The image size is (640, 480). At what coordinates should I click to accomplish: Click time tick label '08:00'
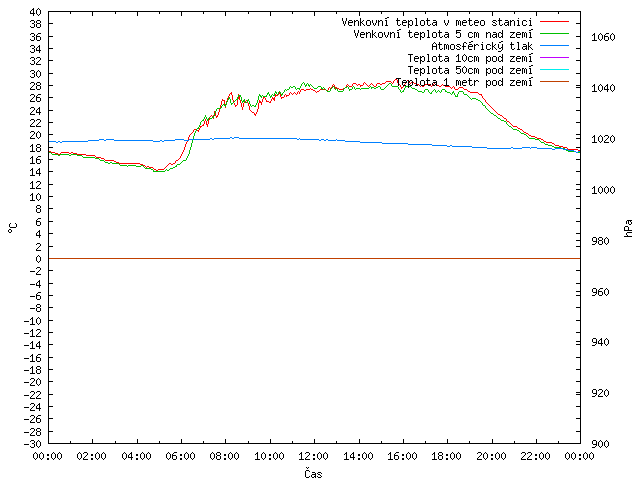coord(224,456)
